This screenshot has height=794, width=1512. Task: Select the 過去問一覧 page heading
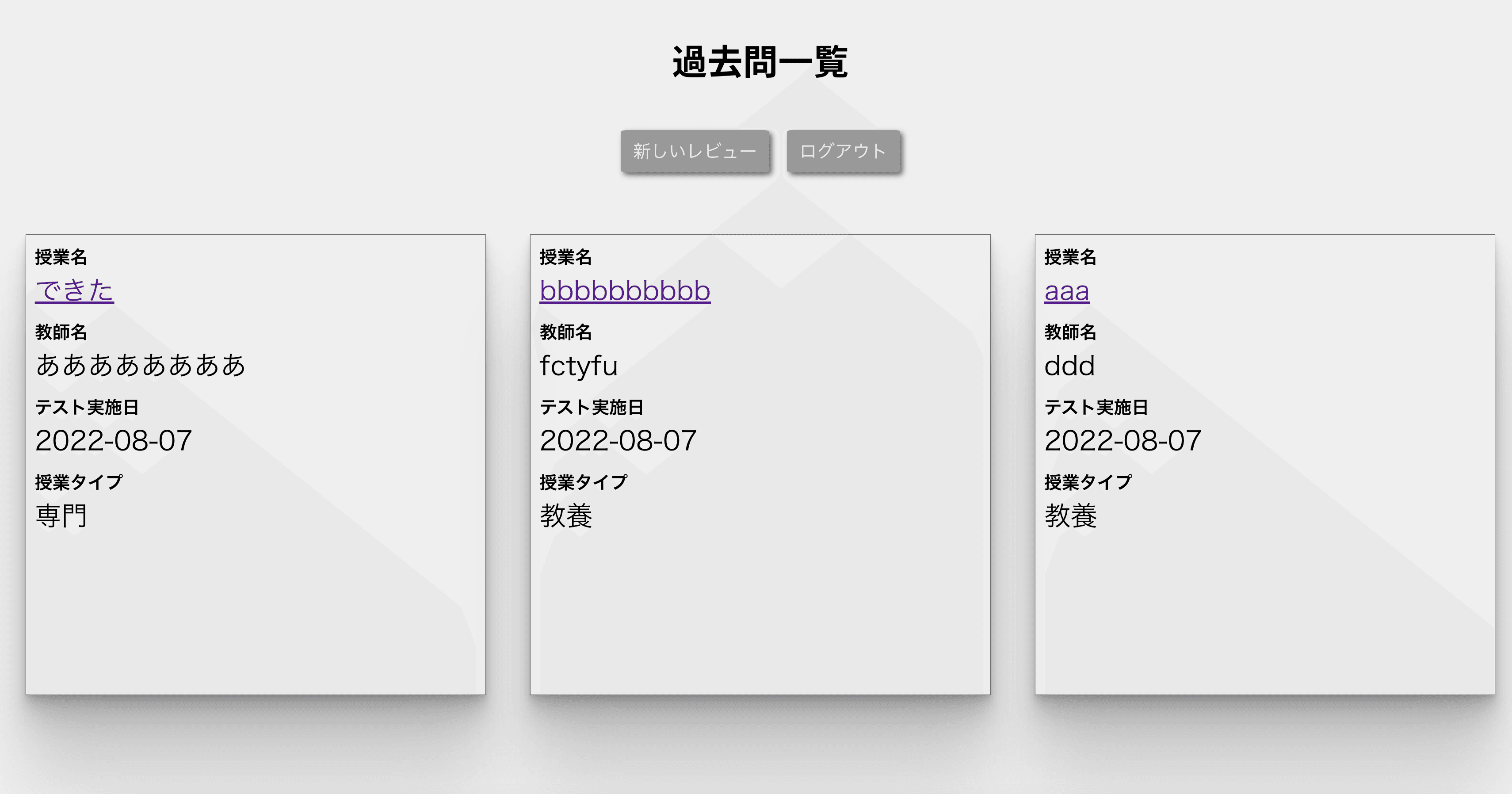[760, 61]
